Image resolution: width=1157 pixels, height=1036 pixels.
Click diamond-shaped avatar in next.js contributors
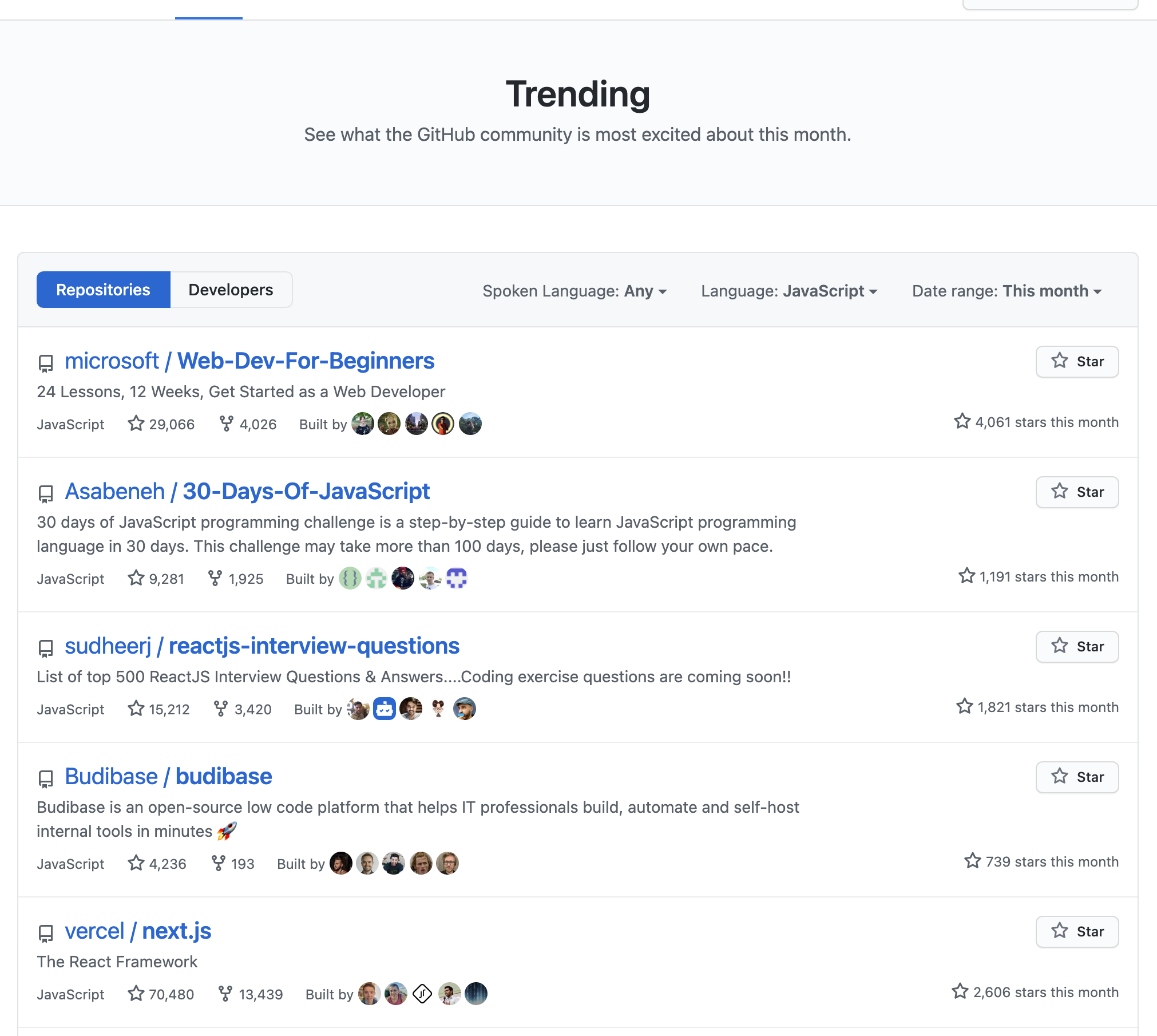[x=422, y=994]
